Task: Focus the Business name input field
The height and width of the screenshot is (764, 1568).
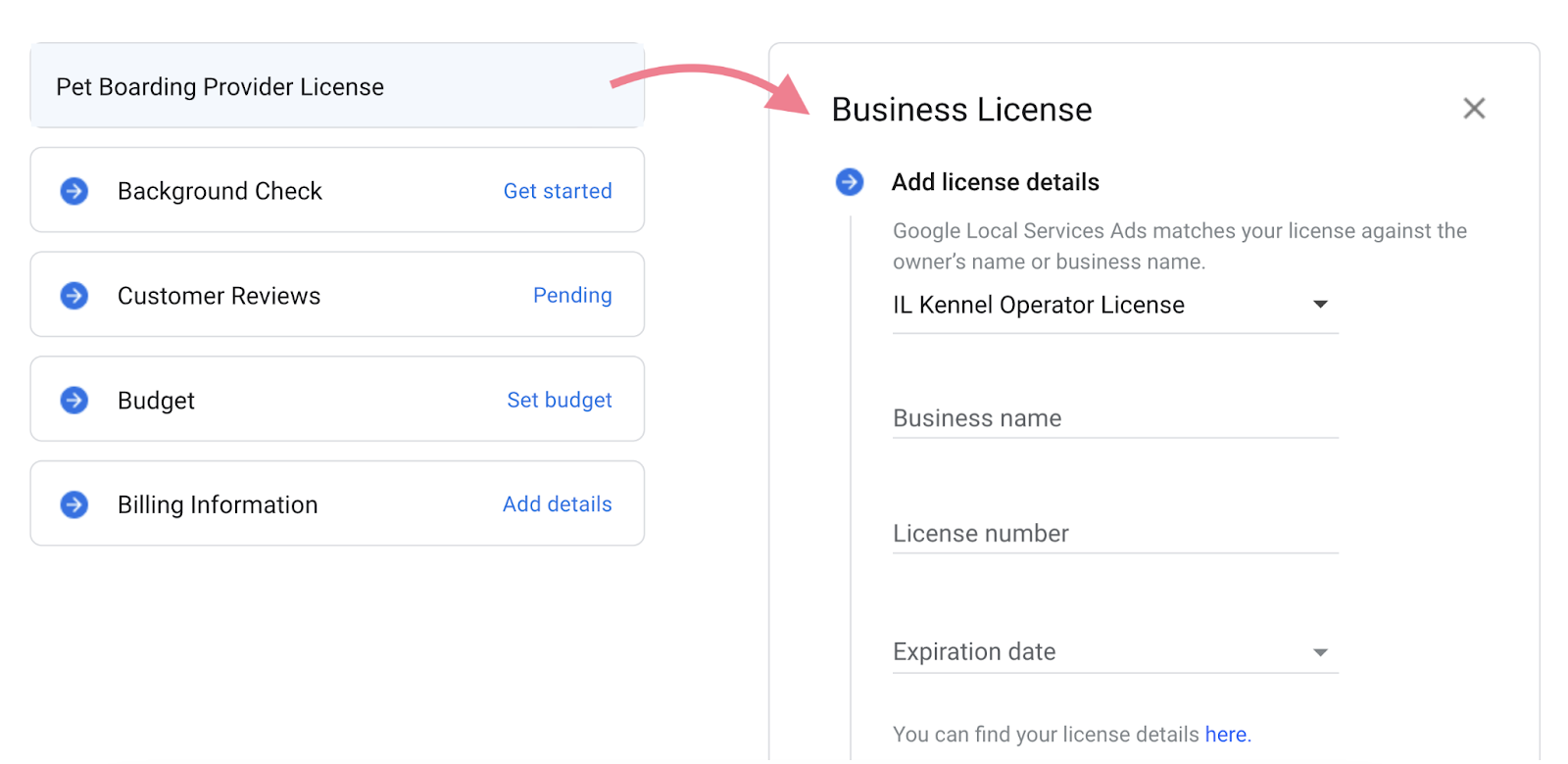Action: click(1114, 419)
